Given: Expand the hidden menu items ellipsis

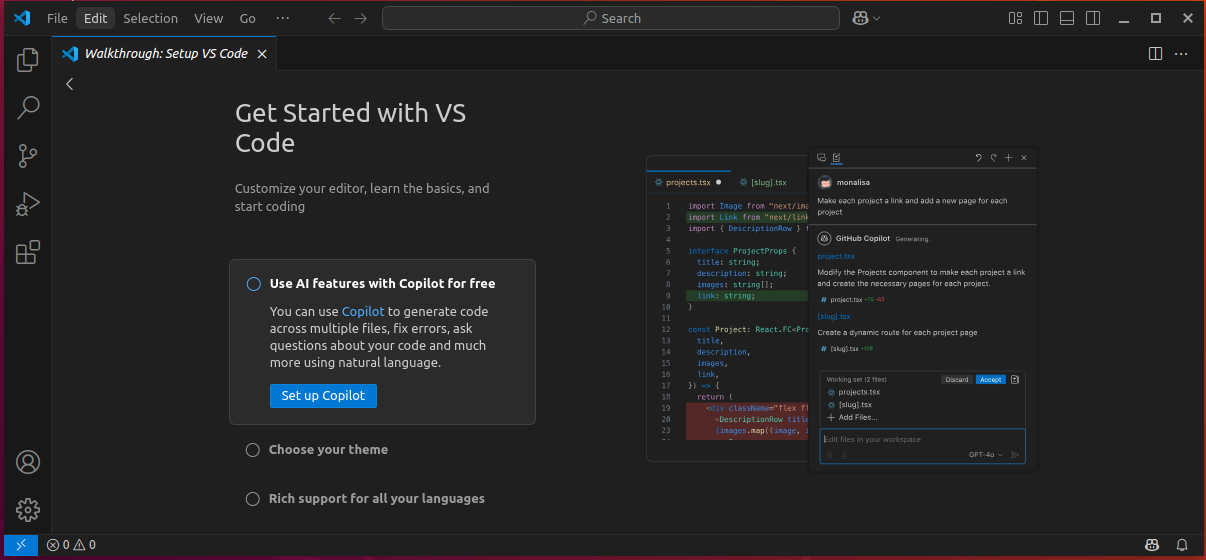Looking at the screenshot, I should coord(282,18).
